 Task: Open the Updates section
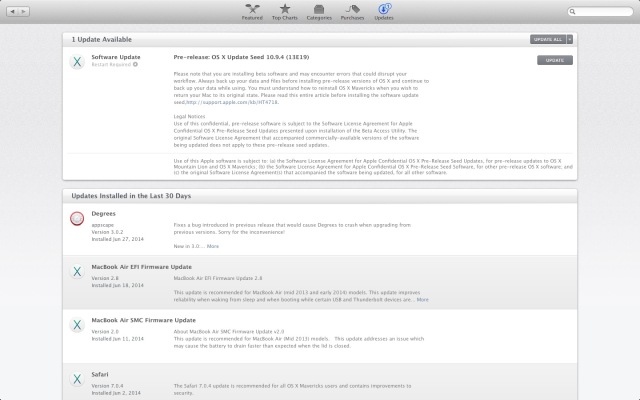pos(384,12)
